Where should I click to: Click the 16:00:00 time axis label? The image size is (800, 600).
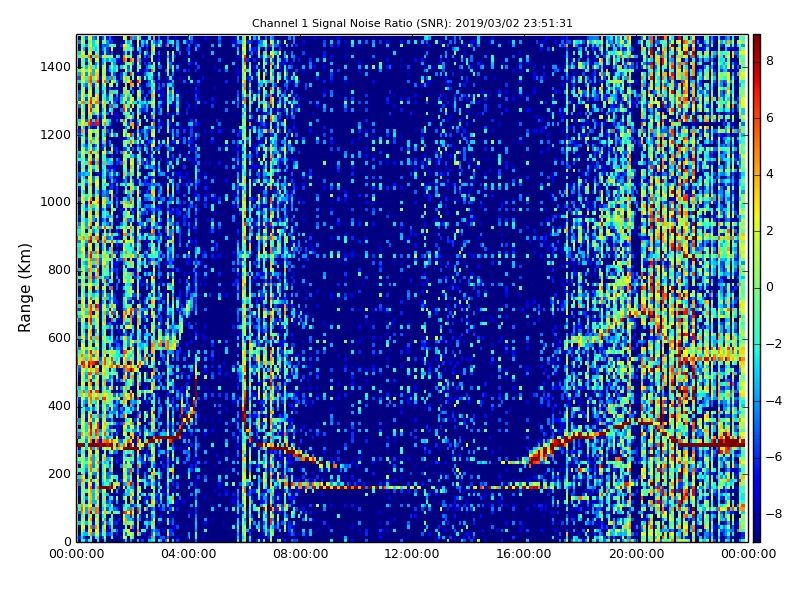click(x=524, y=554)
